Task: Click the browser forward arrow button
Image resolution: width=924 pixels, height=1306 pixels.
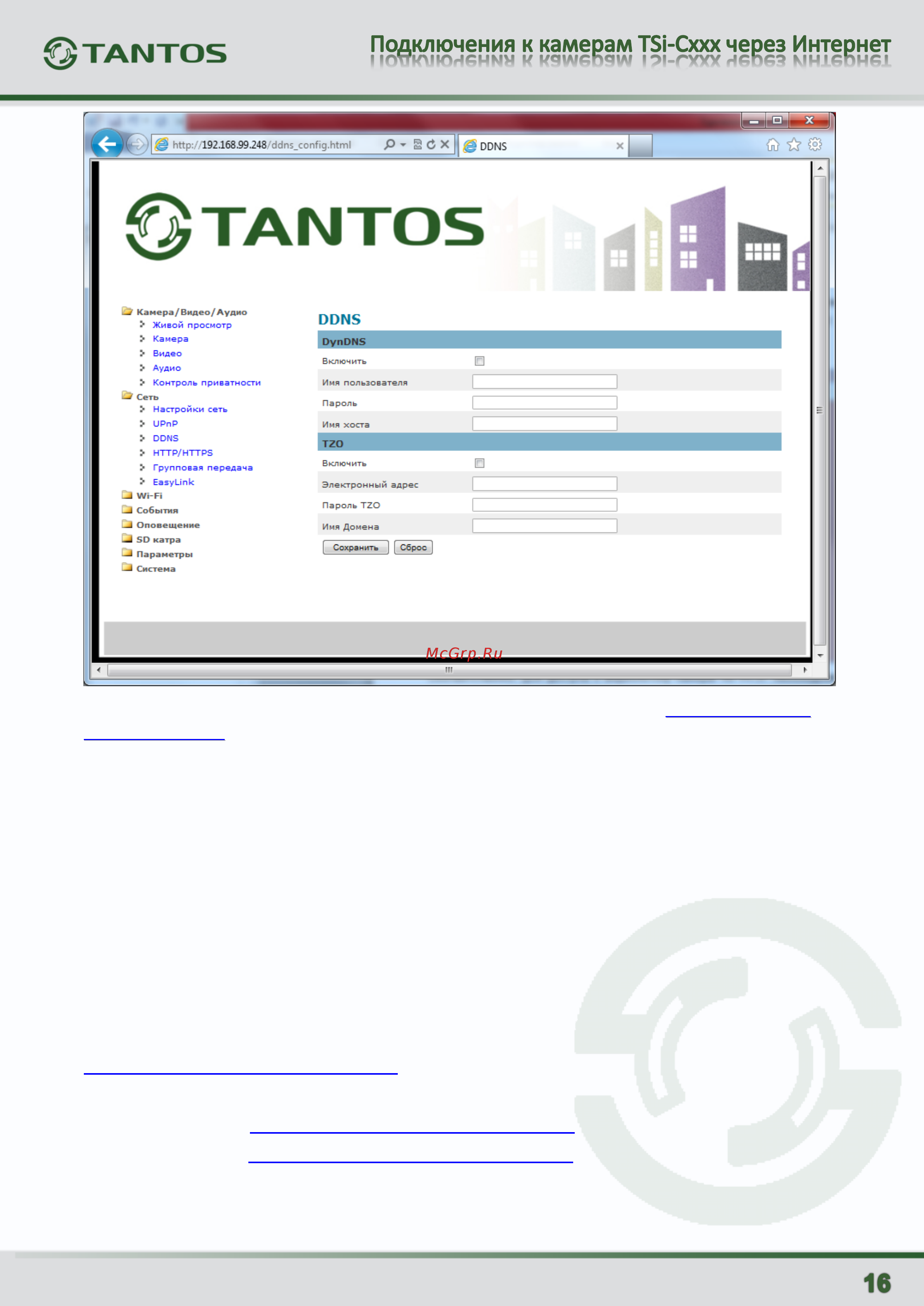Action: click(137, 144)
